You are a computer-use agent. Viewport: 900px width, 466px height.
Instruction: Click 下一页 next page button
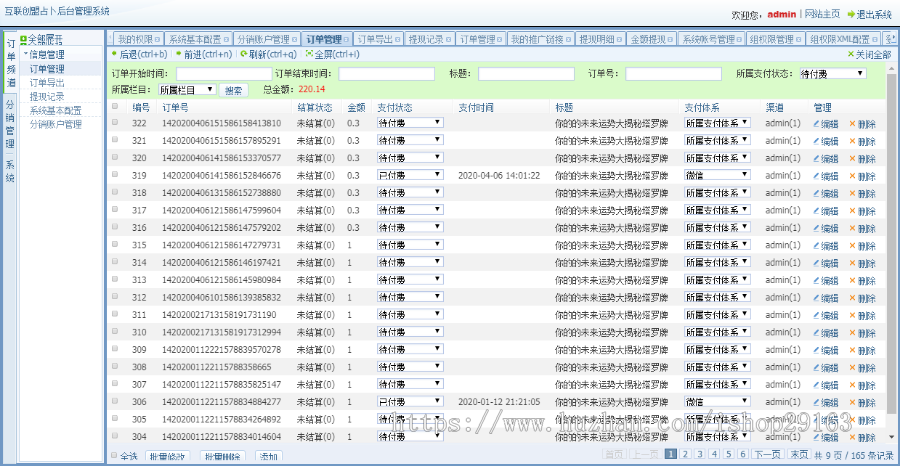coord(767,454)
